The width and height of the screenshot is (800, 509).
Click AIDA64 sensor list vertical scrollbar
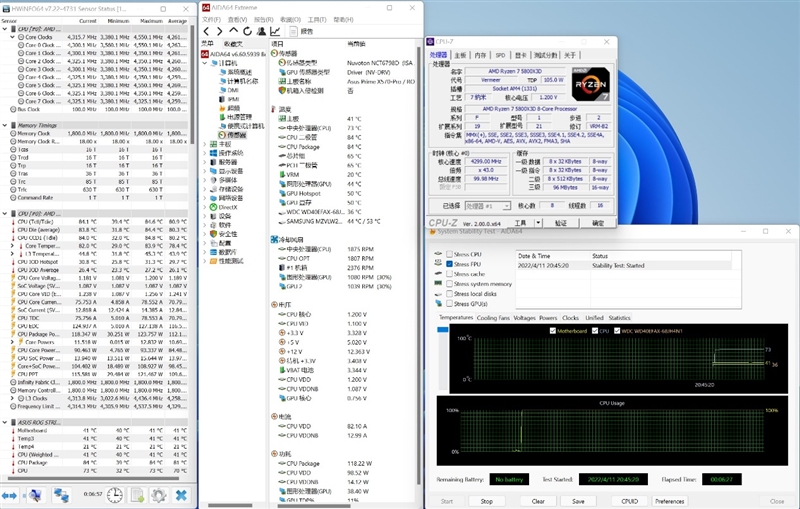point(418,265)
